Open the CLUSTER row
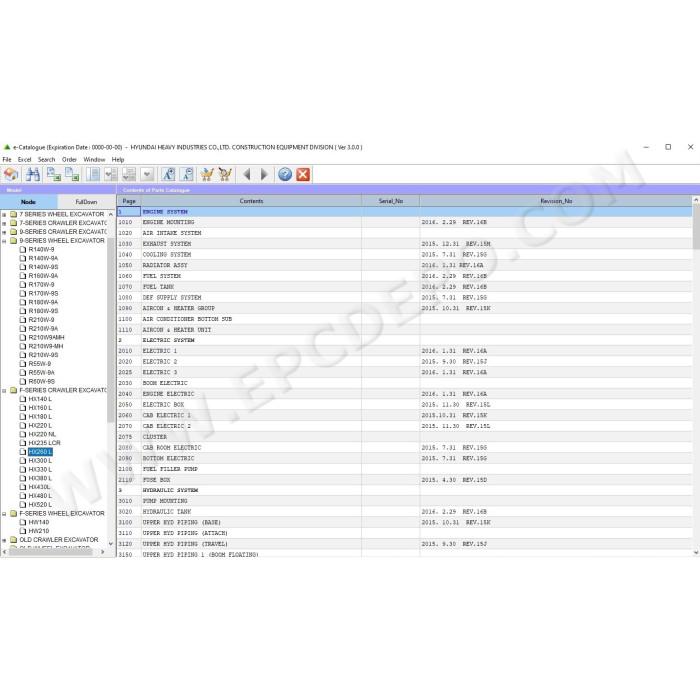Image resolution: width=700 pixels, height=700 pixels. [x=404, y=437]
